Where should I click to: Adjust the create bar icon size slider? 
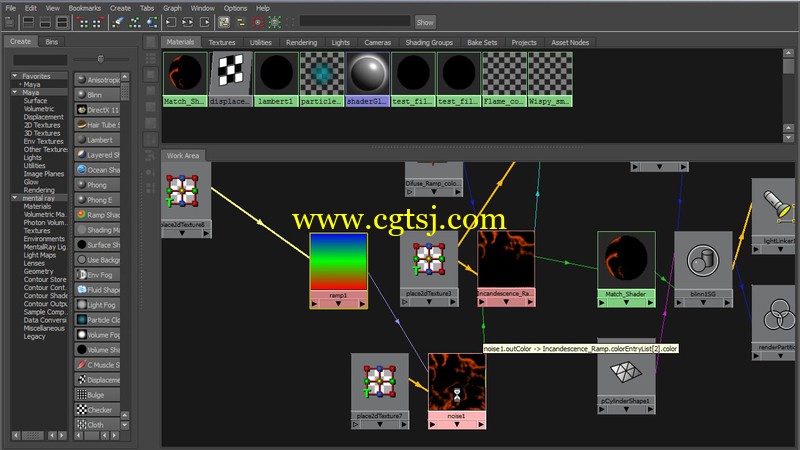pyautogui.click(x=101, y=59)
